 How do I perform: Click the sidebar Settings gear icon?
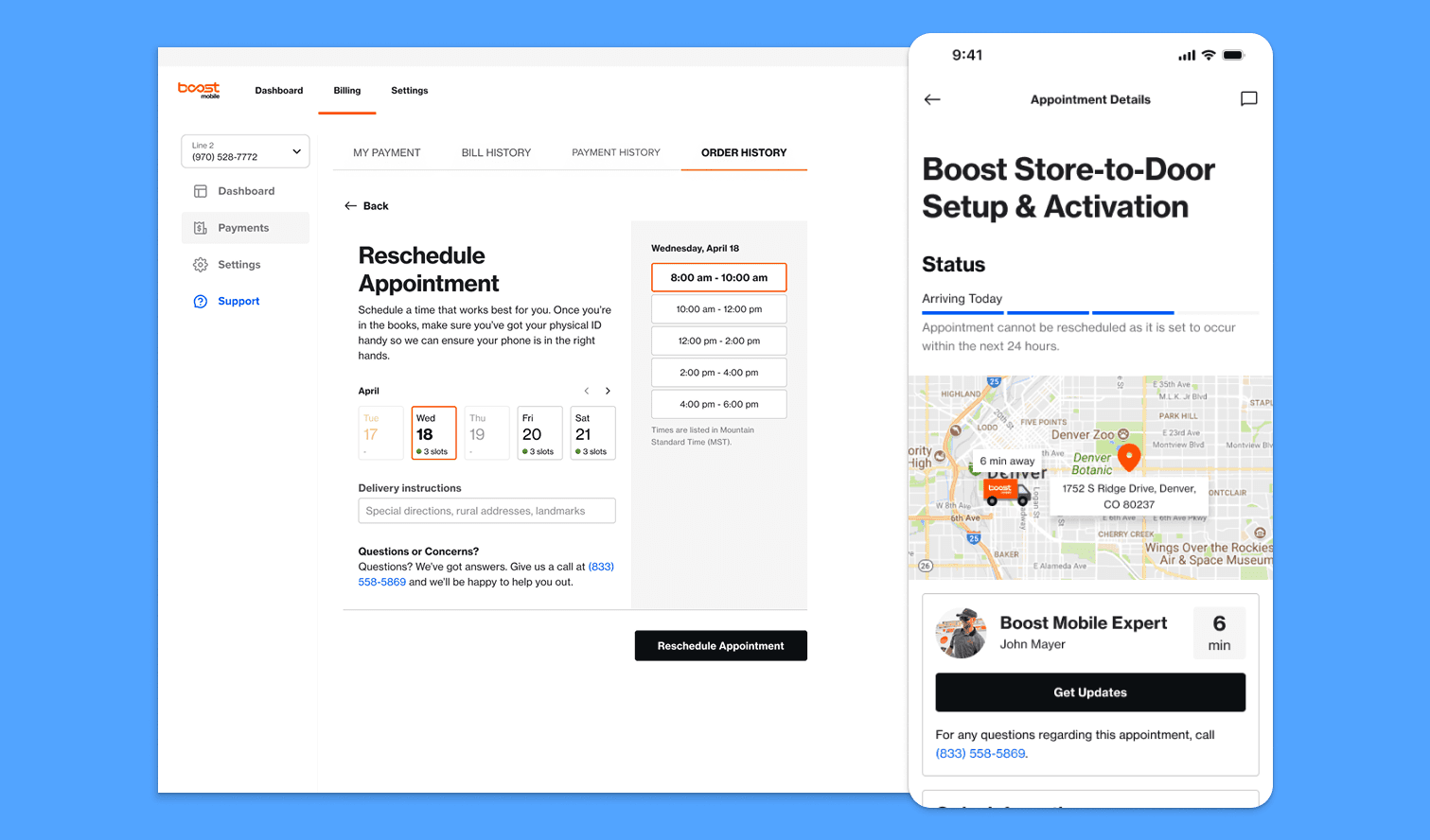coord(201,265)
